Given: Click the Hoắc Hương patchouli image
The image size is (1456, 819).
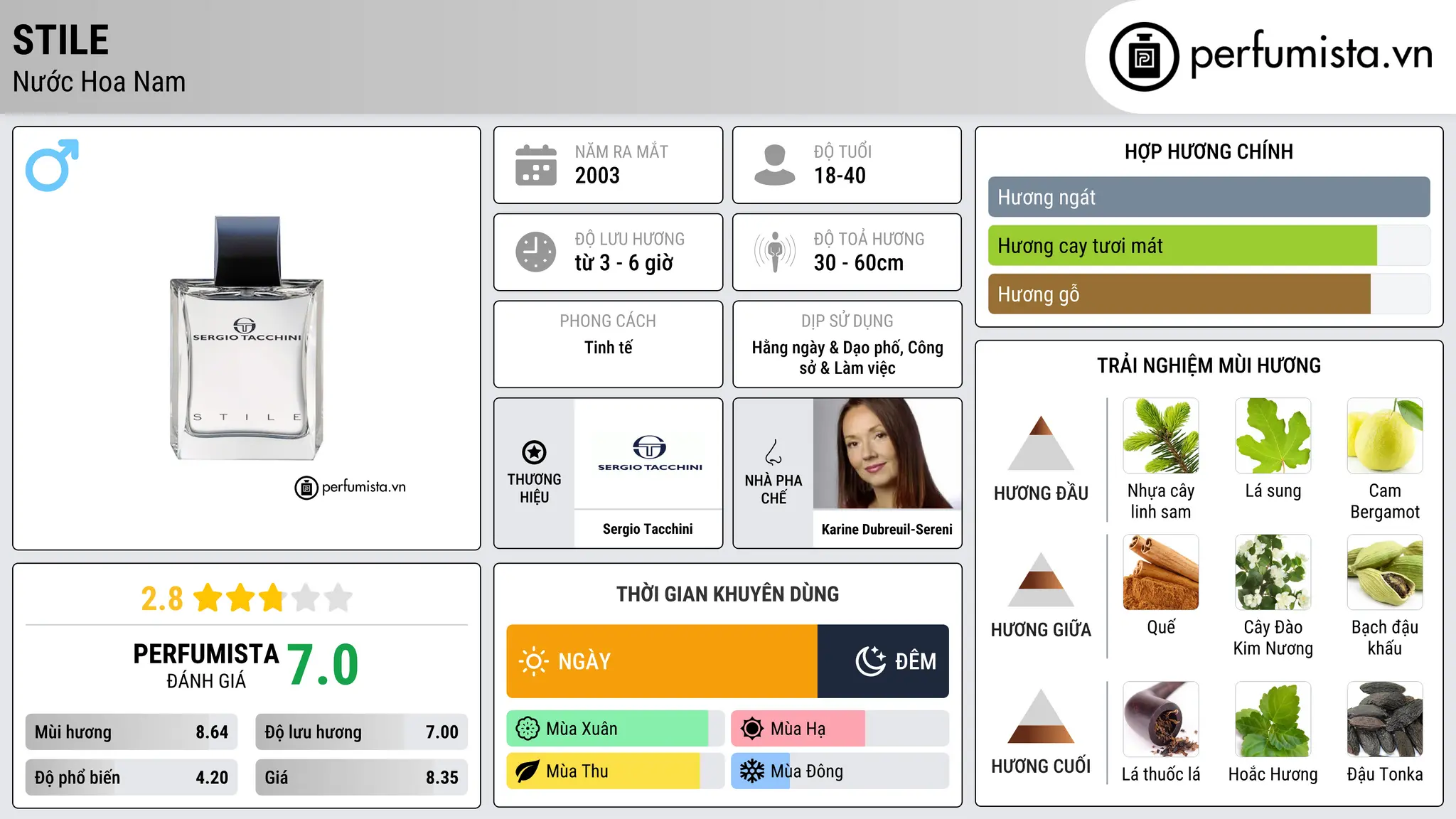Looking at the screenshot, I should pyautogui.click(x=1273, y=719).
